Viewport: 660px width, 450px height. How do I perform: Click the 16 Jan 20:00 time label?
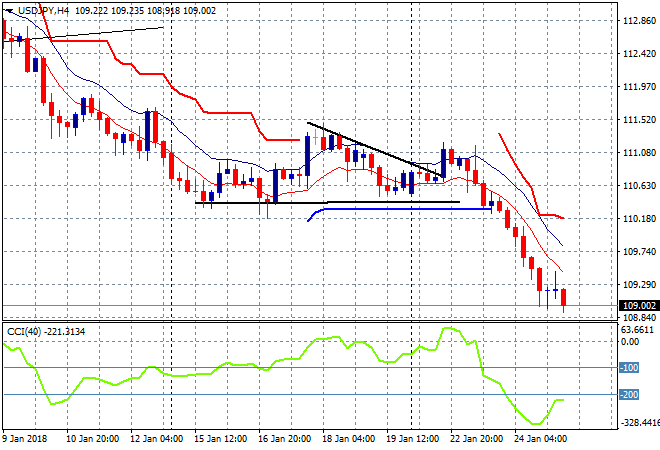click(285, 439)
